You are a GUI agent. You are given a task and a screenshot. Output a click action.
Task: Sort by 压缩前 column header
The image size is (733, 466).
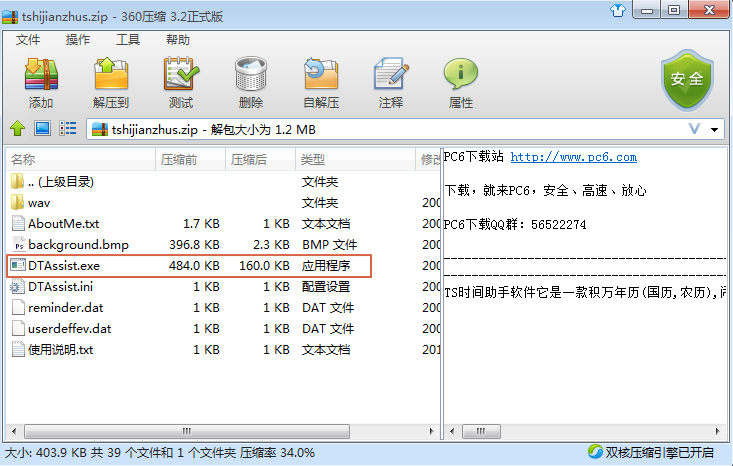coord(191,159)
